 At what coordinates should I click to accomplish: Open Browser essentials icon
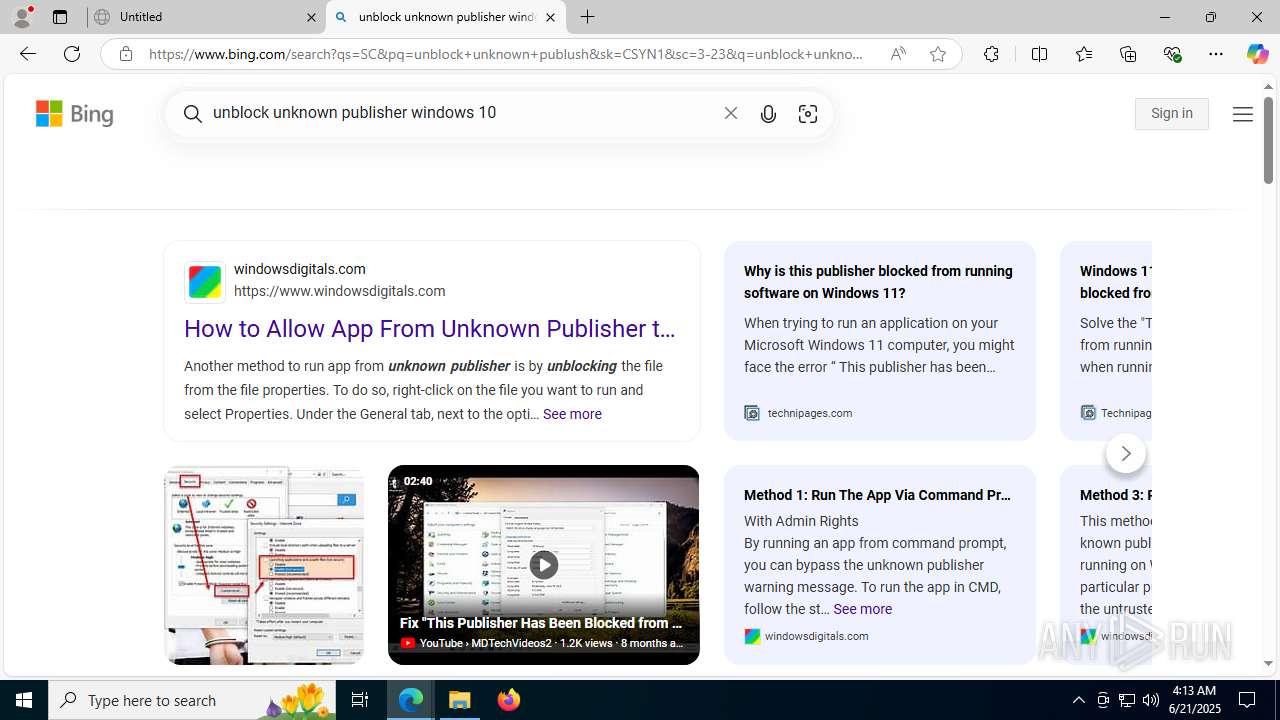(1172, 54)
